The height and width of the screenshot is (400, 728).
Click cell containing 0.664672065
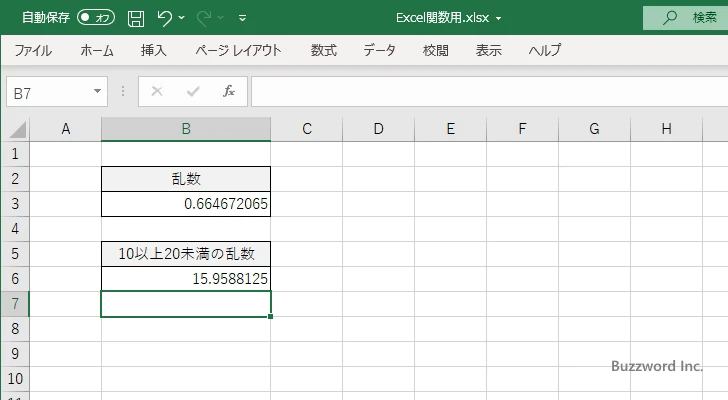tap(186, 204)
